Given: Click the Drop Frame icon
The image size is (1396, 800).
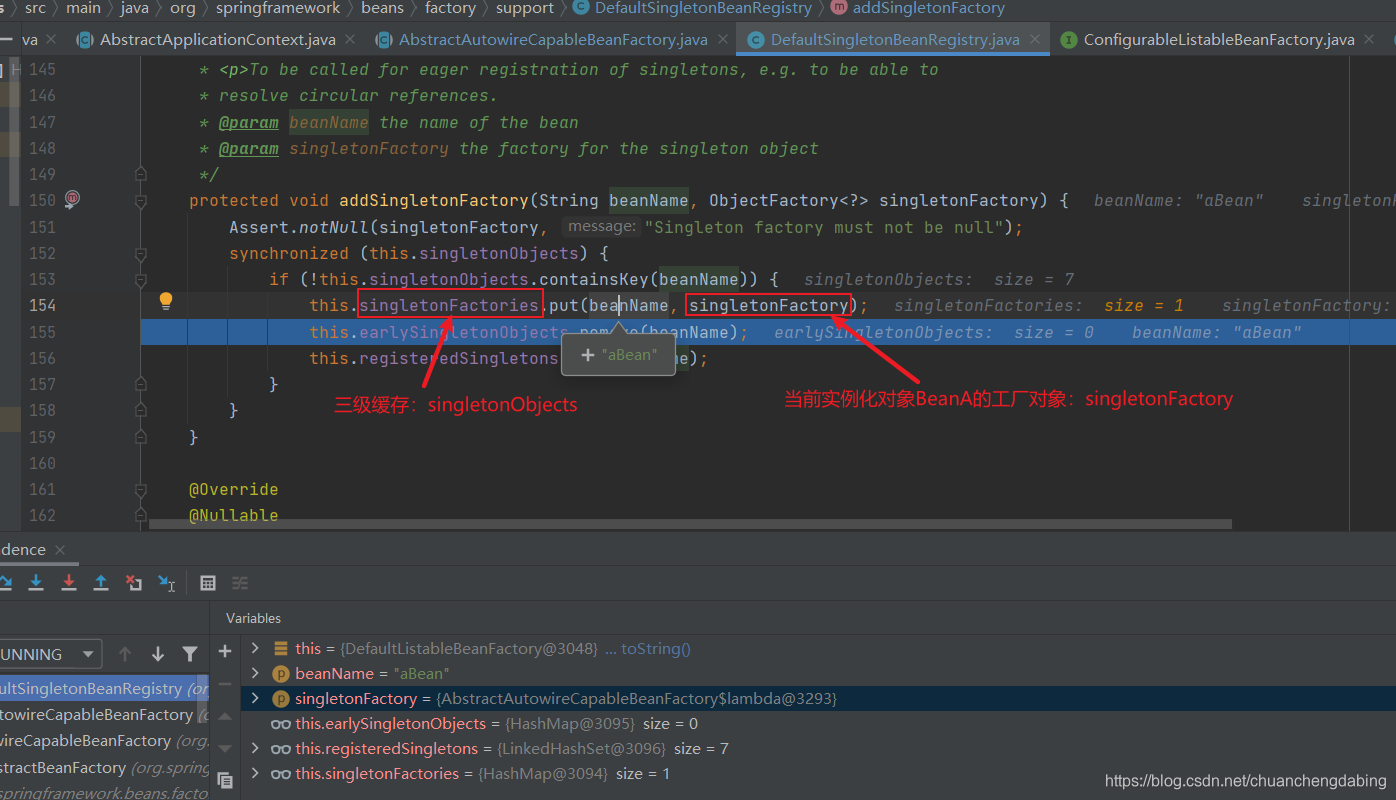Looking at the screenshot, I should (x=134, y=582).
